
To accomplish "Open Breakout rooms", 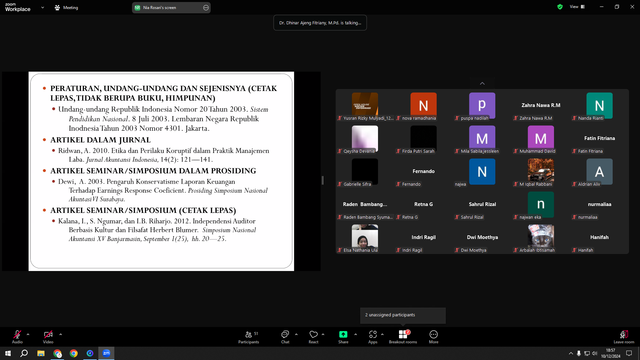I will (403, 337).
